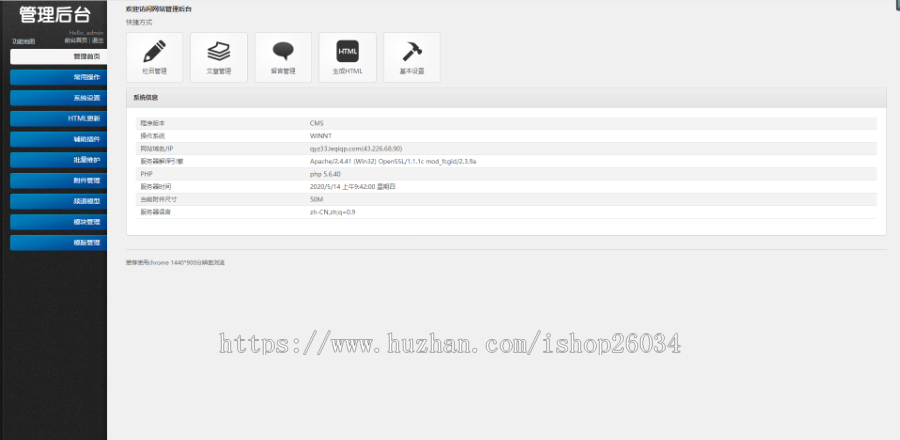This screenshot has width=900, height=440.
Task: Click the 服务器时间 row label
Action: (x=156, y=186)
